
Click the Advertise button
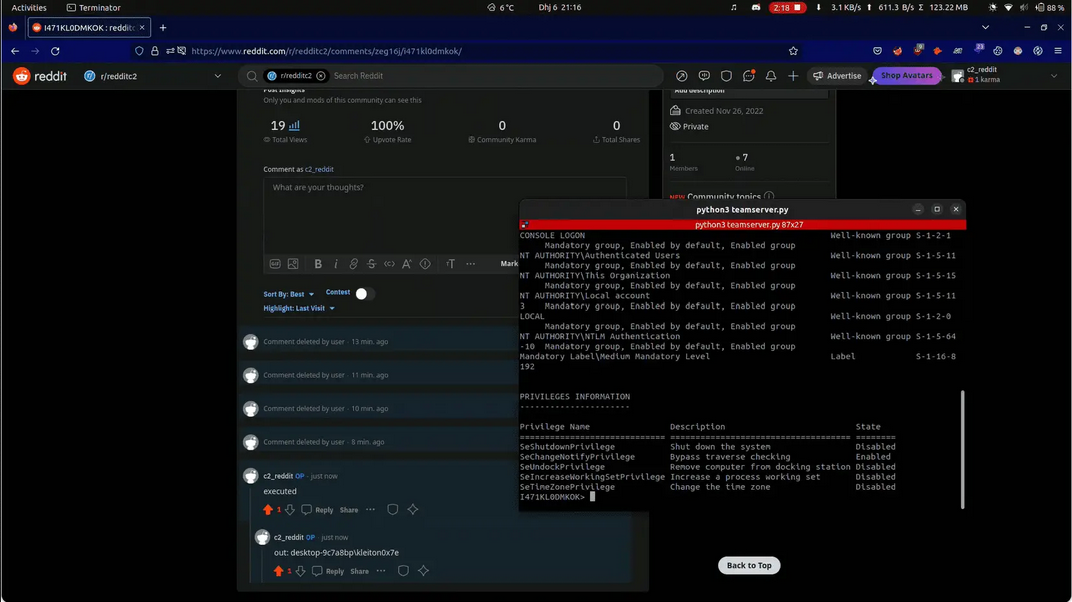click(x=837, y=76)
